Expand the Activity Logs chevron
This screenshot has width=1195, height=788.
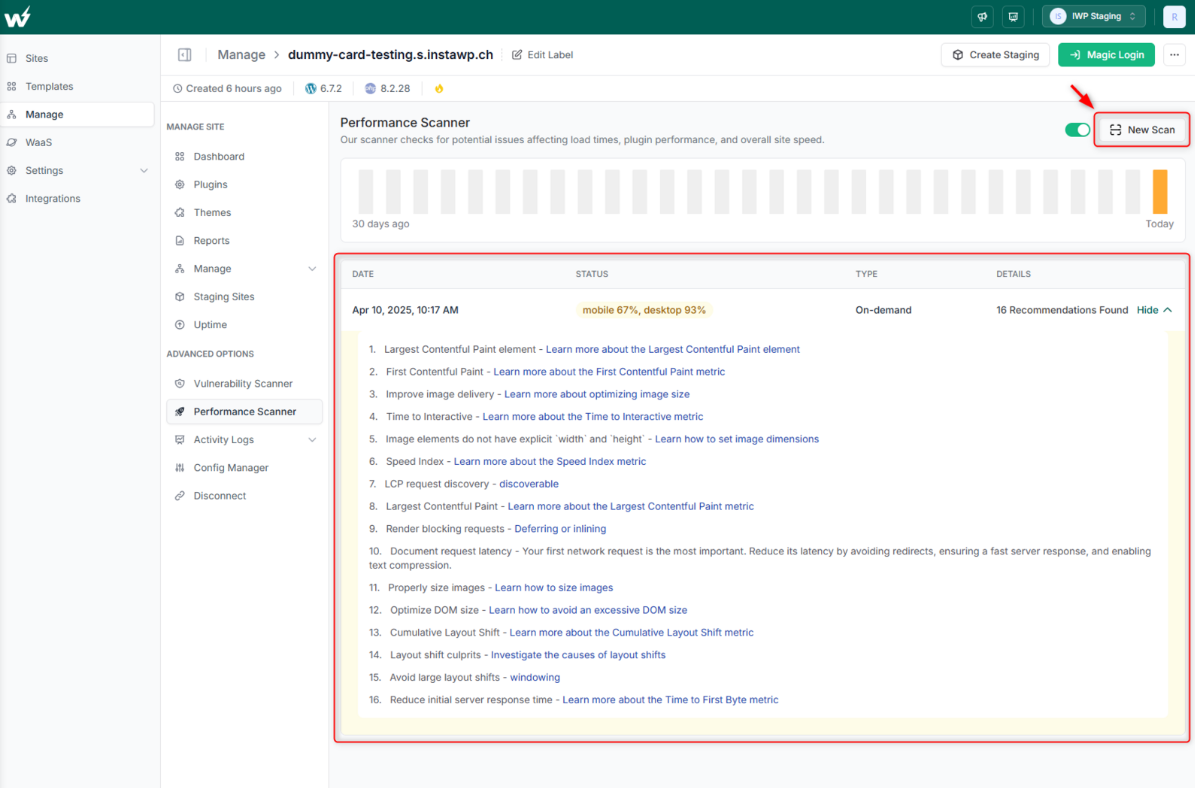[312, 440]
